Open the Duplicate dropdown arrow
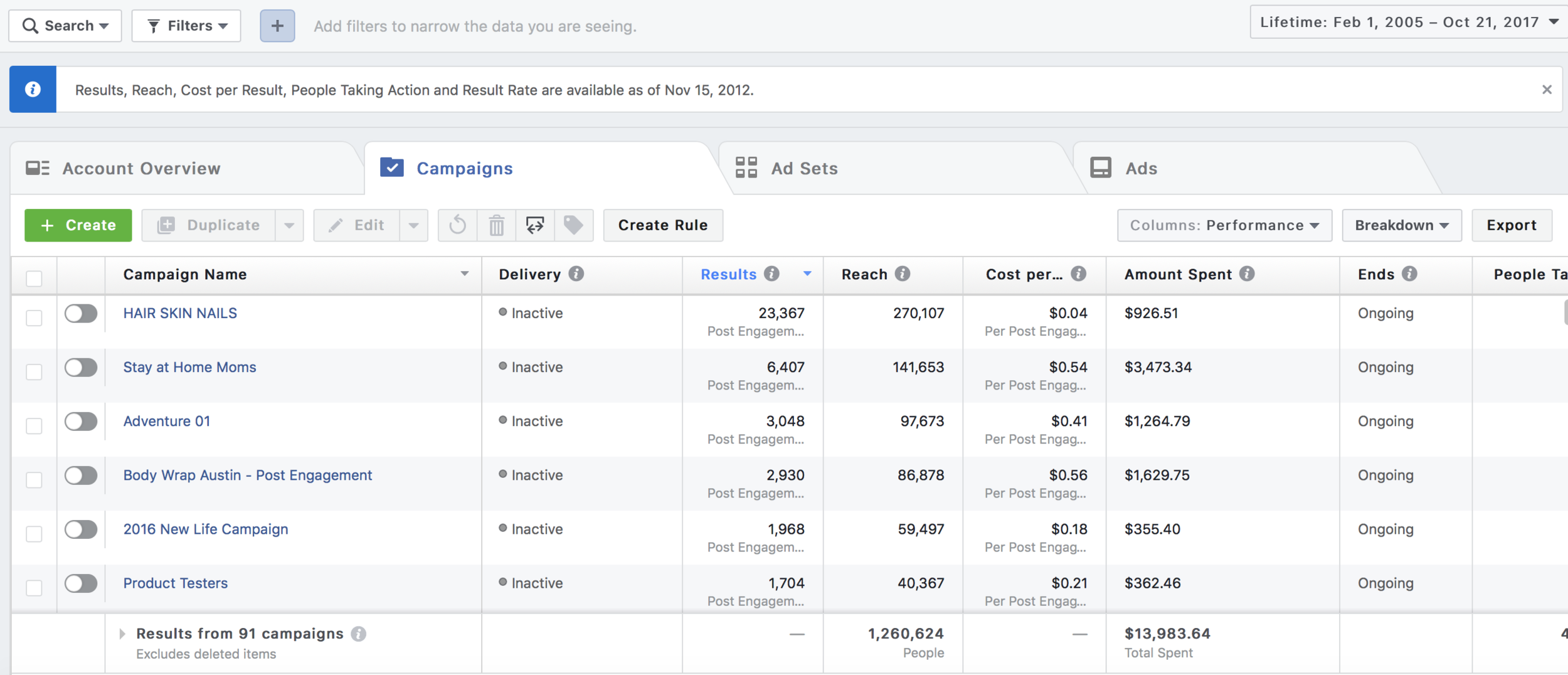Screen dimensions: 1568x675 (289, 225)
